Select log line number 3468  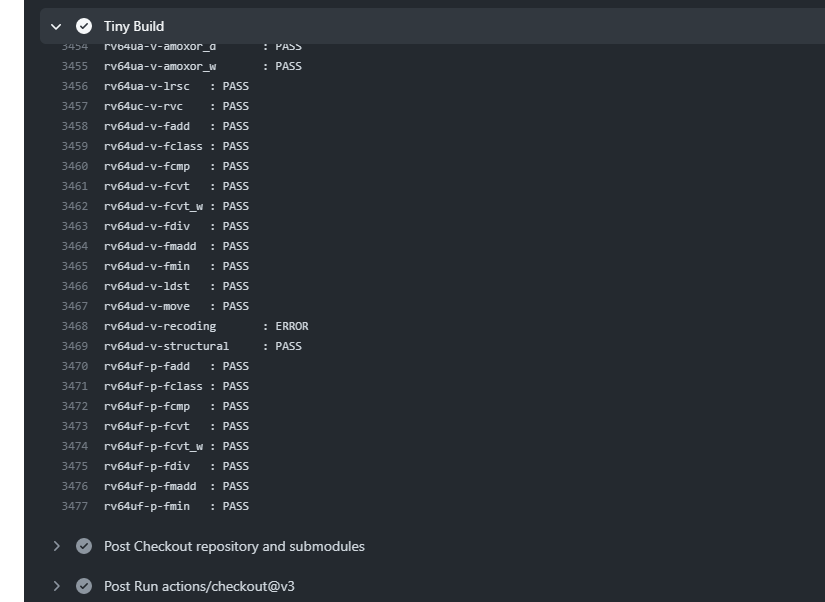[75, 326]
